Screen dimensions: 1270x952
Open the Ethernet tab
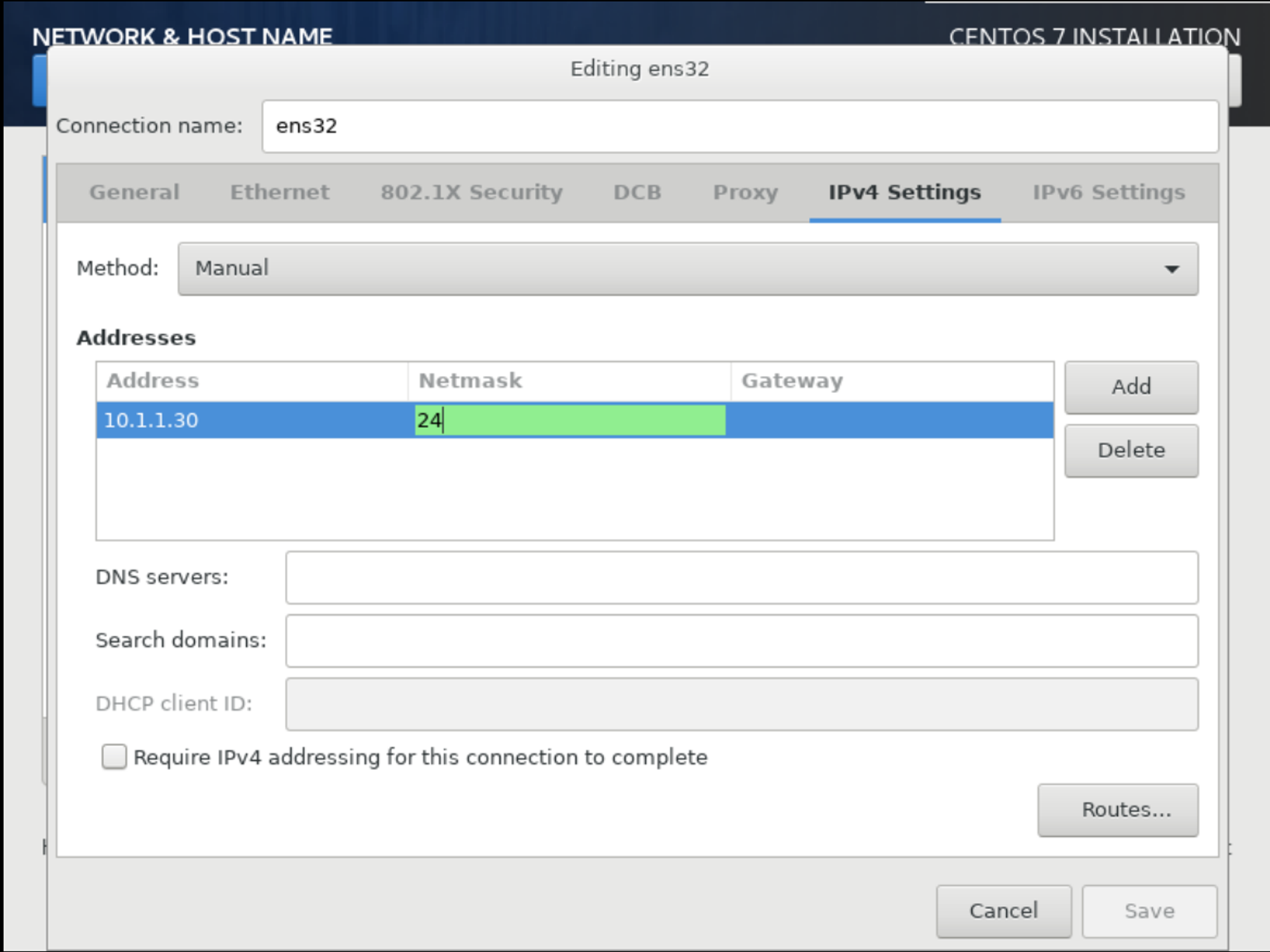(x=279, y=192)
